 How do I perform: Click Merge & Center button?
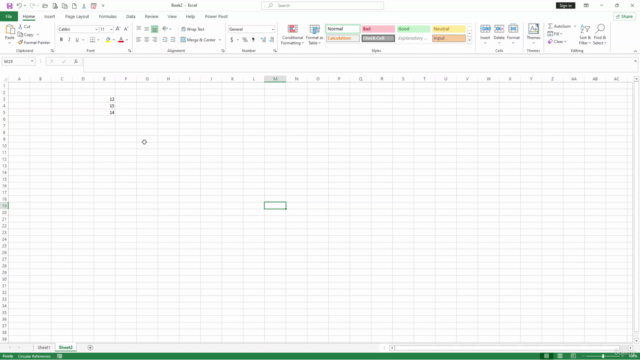click(x=198, y=40)
